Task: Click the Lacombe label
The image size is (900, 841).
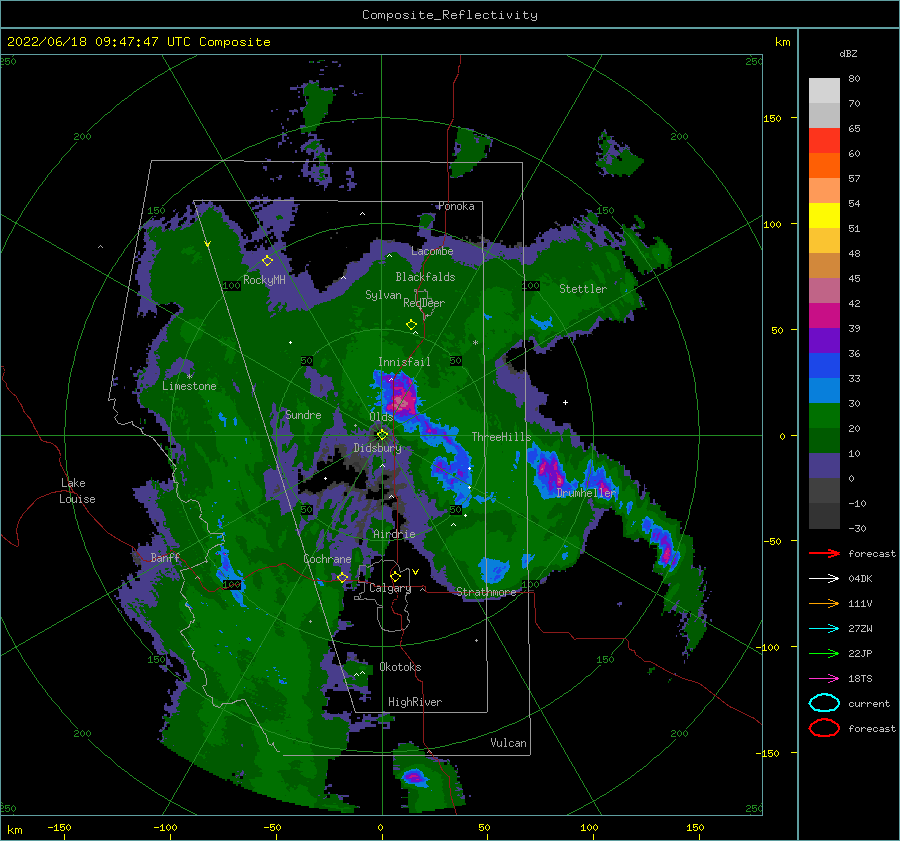Action: click(x=432, y=251)
